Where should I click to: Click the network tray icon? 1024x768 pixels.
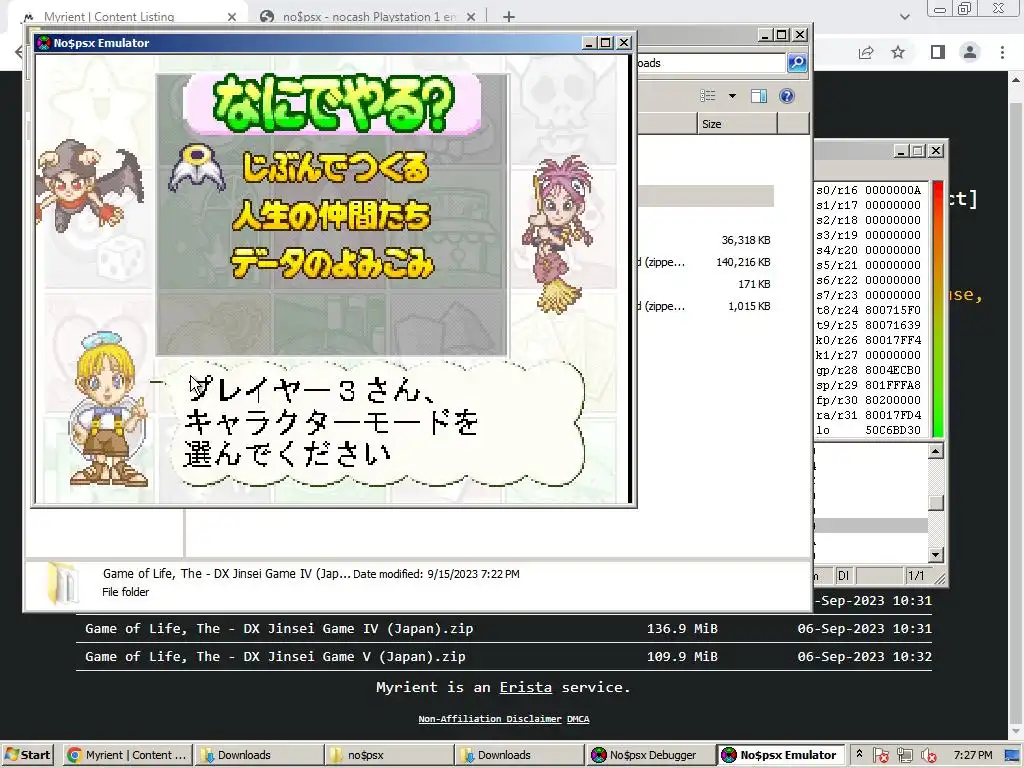(x=904, y=756)
